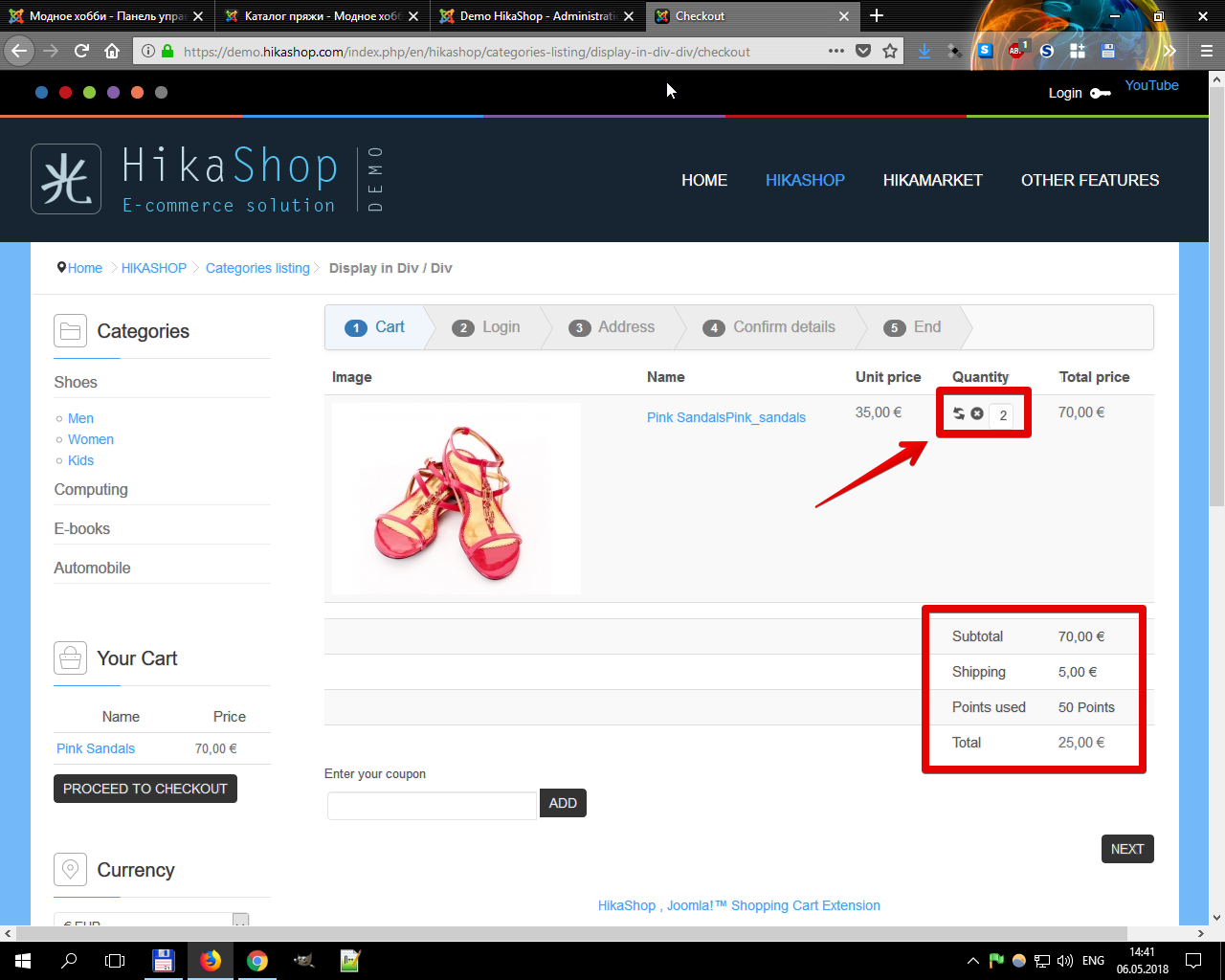The width and height of the screenshot is (1225, 980).
Task: Show site identity information icon
Action: click(x=148, y=51)
